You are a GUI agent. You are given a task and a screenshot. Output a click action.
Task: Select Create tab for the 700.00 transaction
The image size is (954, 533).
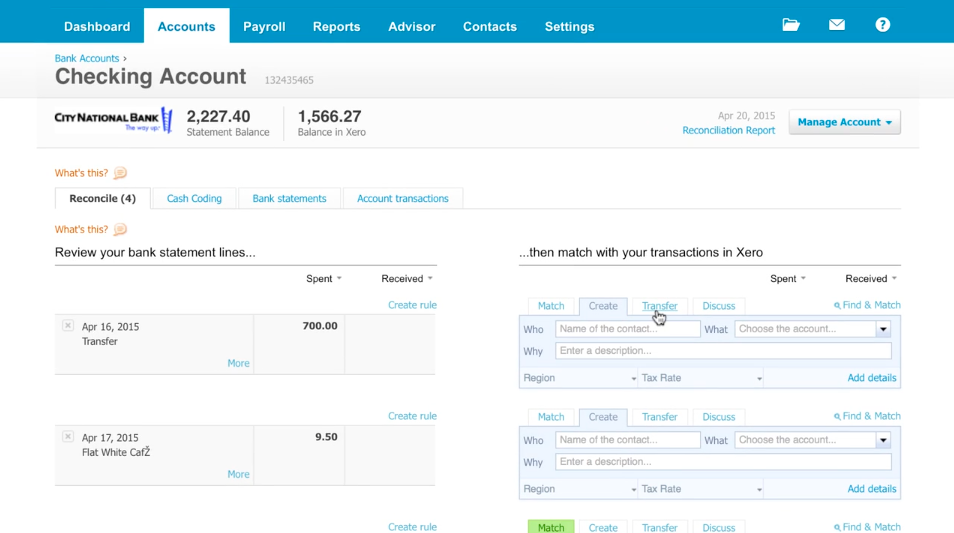click(603, 306)
